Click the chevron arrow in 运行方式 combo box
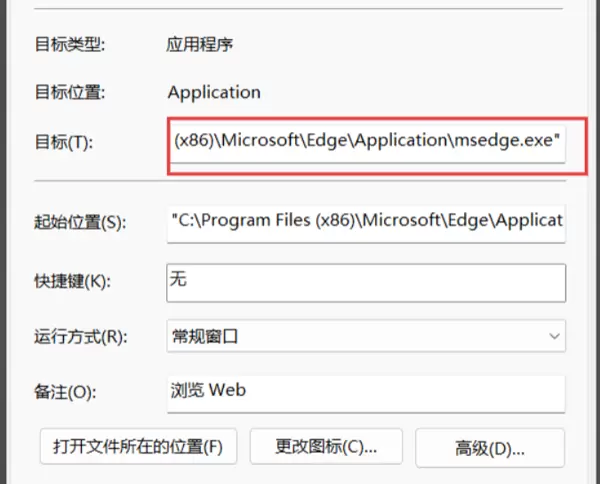 coord(554,337)
